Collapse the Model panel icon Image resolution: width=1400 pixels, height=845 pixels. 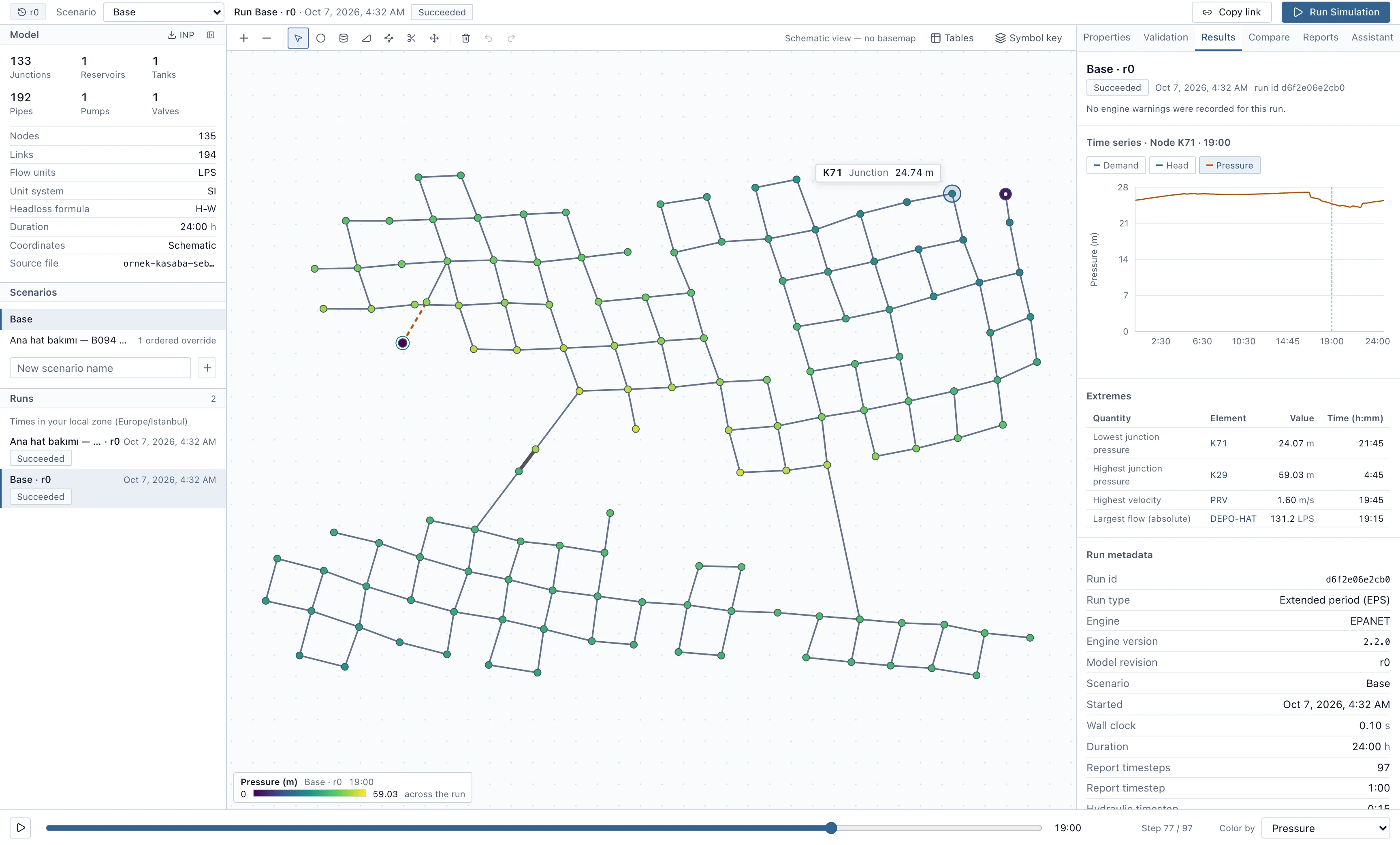click(211, 35)
